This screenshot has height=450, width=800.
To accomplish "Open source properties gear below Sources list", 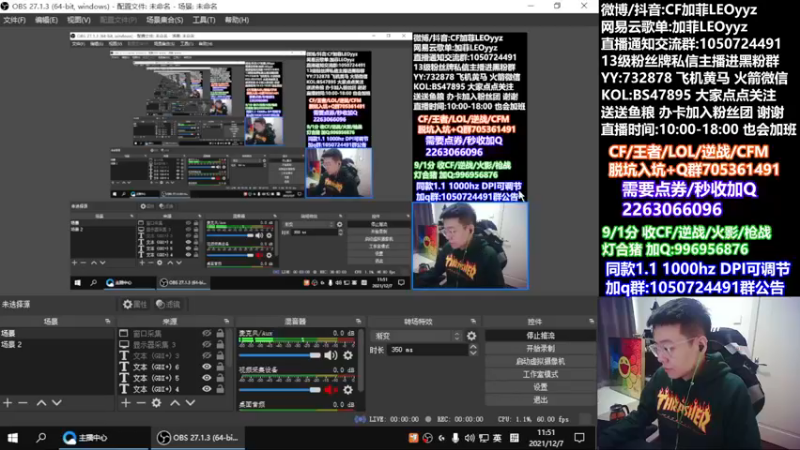I will (x=157, y=403).
